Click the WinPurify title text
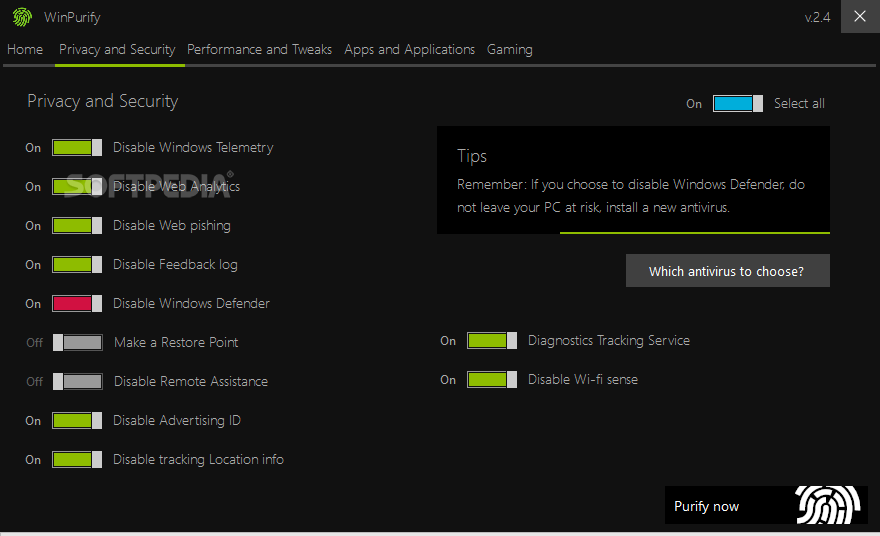 [72, 17]
